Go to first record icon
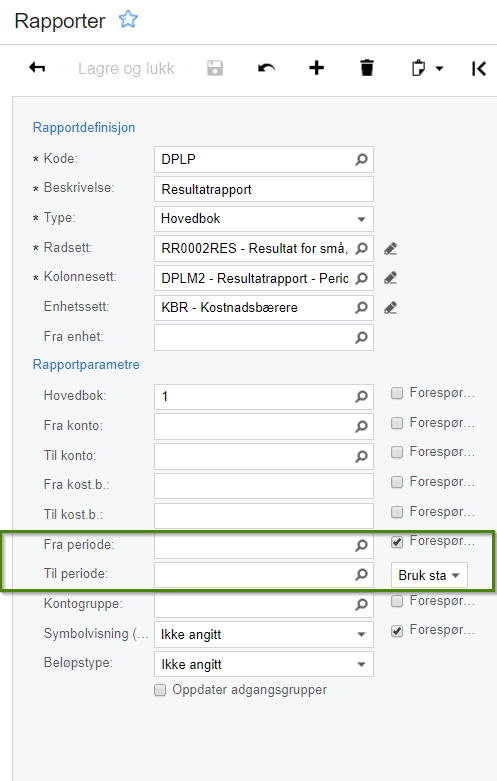This screenshot has width=497, height=781. point(479,68)
